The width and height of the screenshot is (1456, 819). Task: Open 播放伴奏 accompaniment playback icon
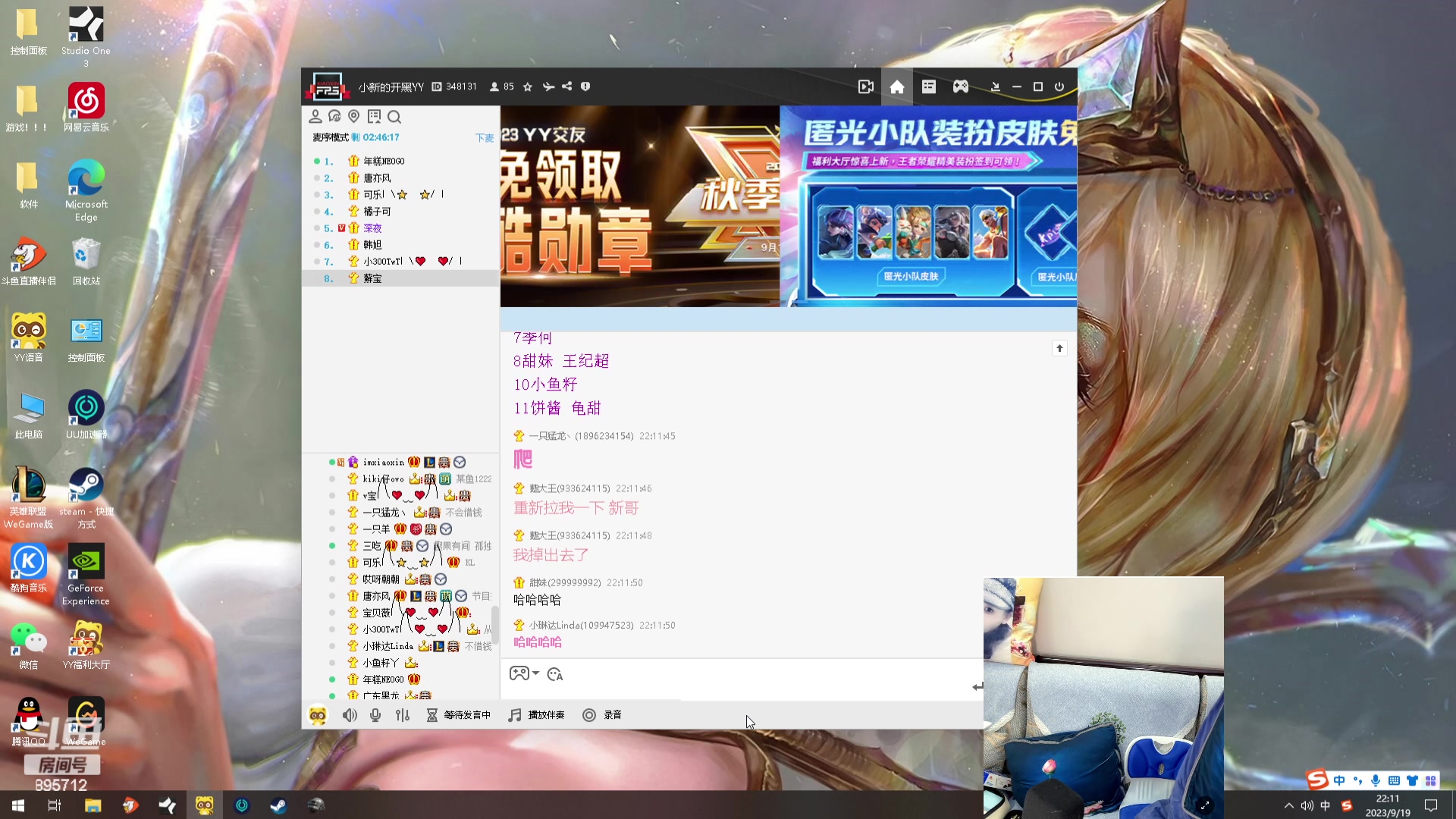click(x=514, y=714)
